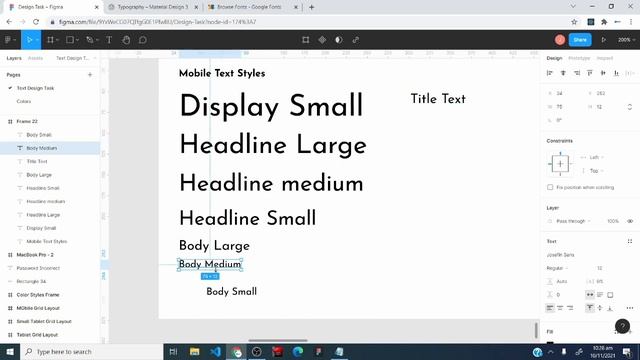Click the text styles four-dot icon

[630, 241]
